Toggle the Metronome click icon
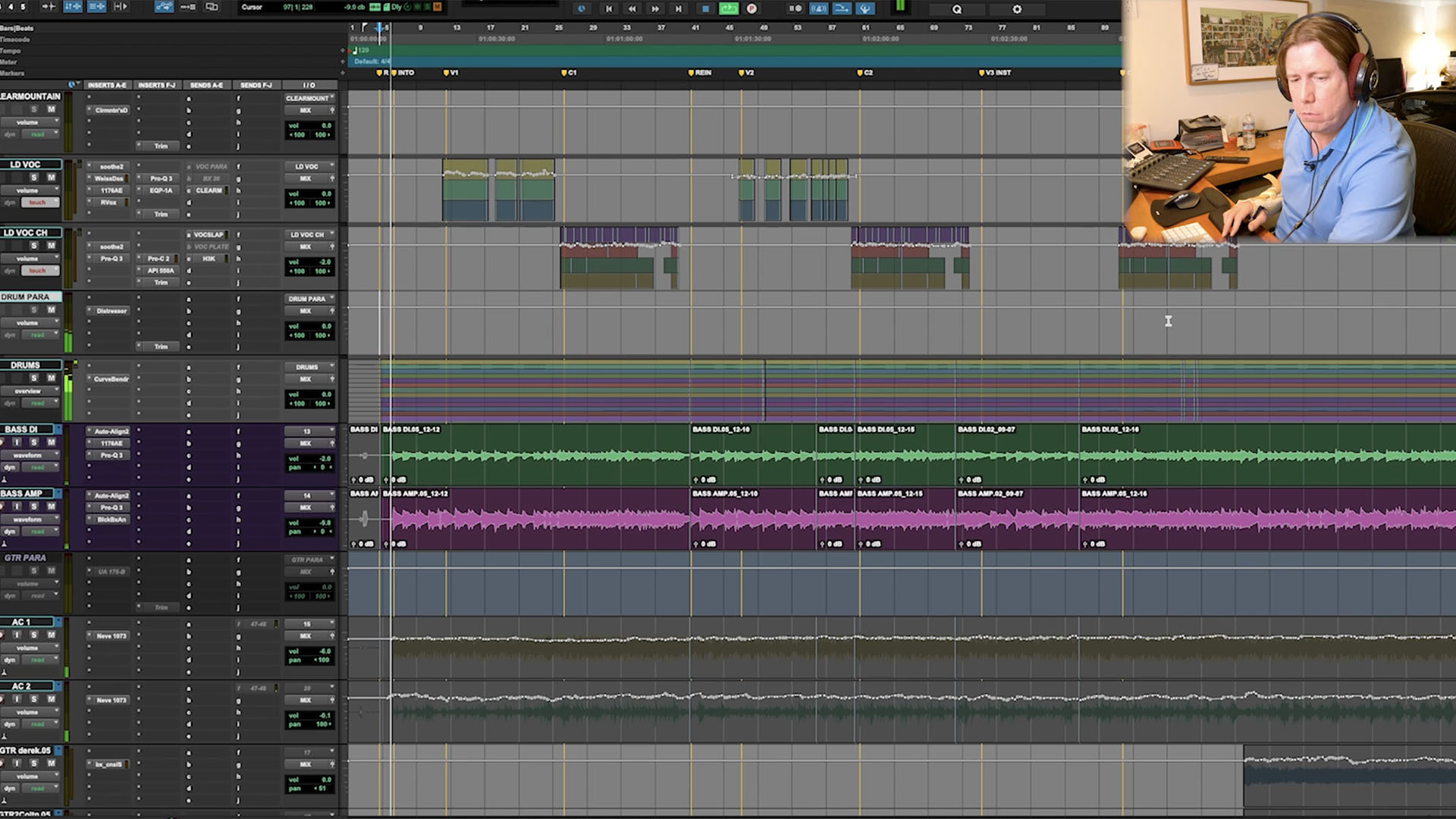 [x=819, y=8]
